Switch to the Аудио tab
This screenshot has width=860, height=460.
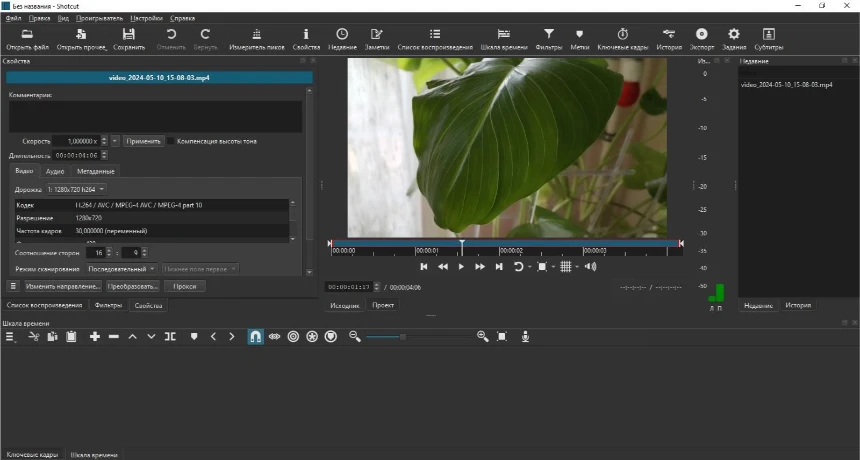coord(55,171)
